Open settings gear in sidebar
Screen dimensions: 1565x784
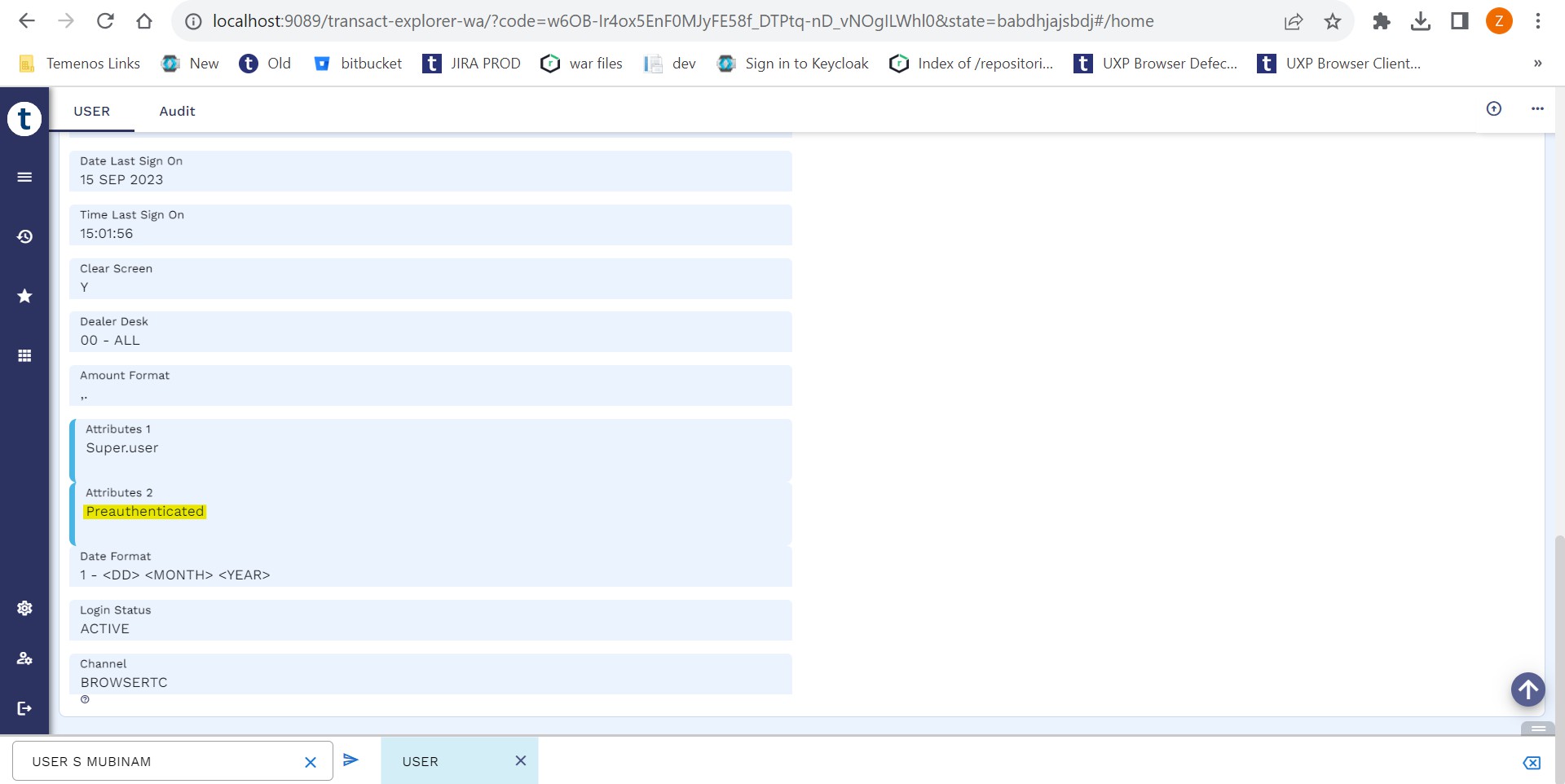coord(24,608)
